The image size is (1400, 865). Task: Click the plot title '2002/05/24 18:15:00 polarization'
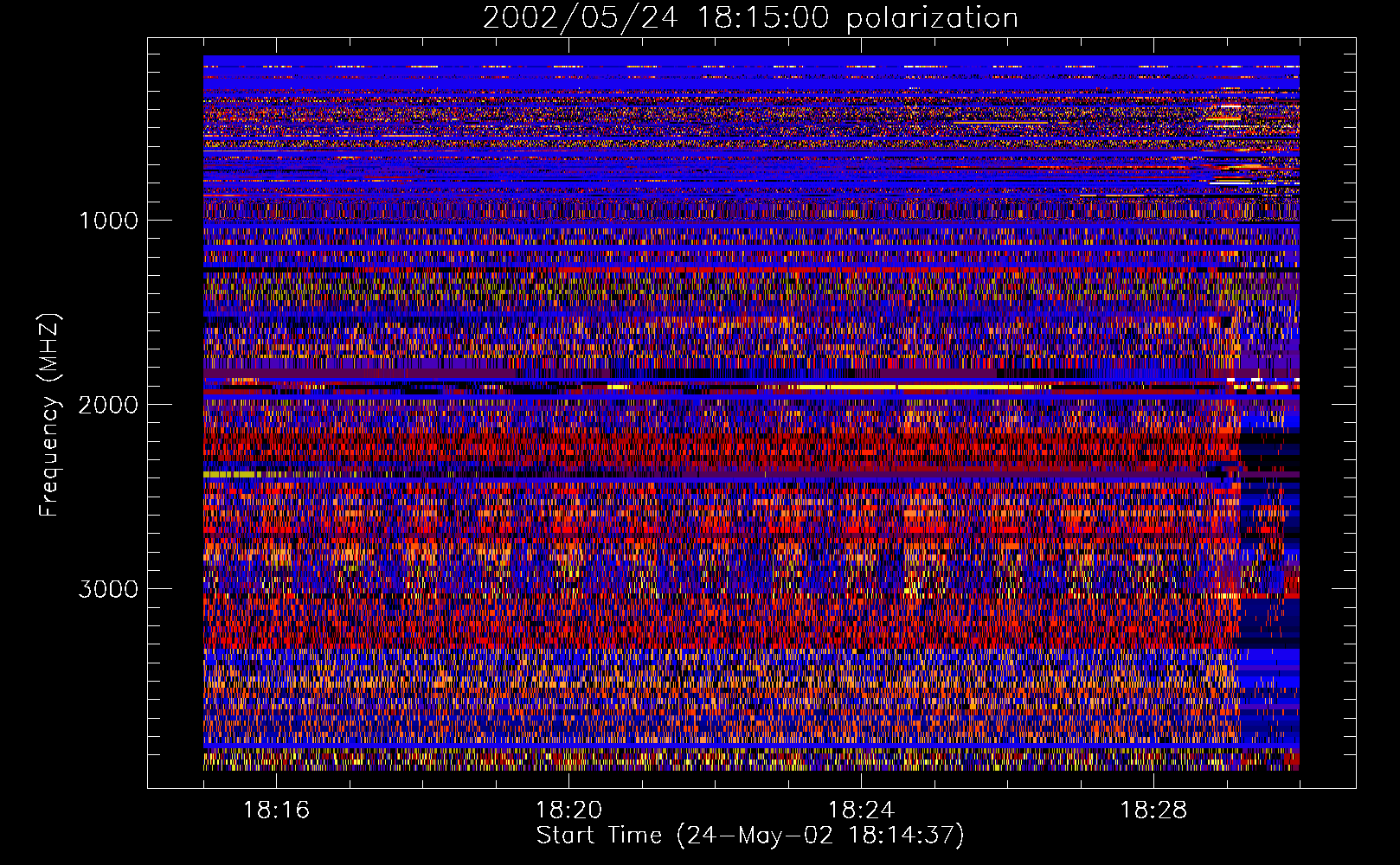[750, 18]
